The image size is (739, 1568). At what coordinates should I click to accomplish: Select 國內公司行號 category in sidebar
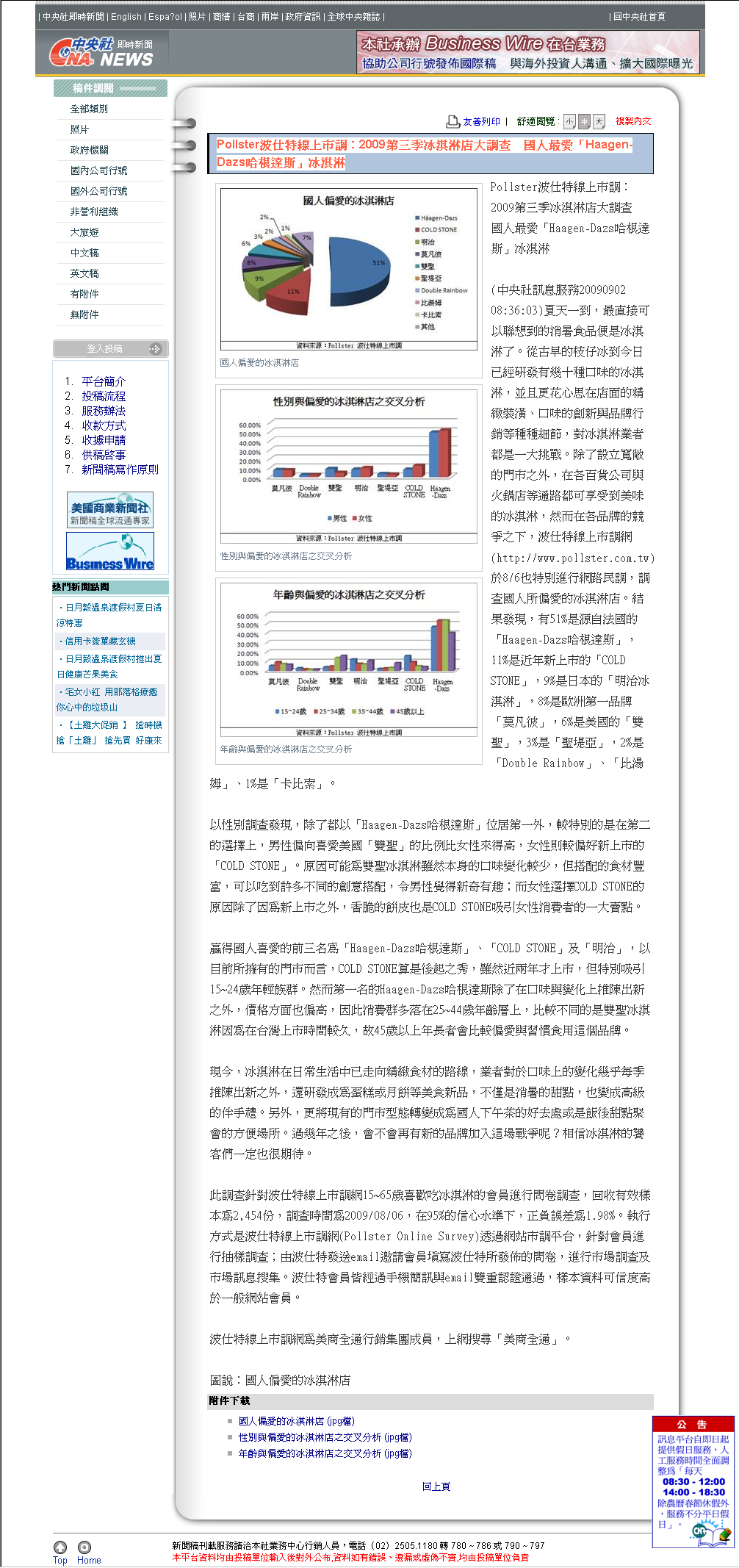pyautogui.click(x=98, y=170)
